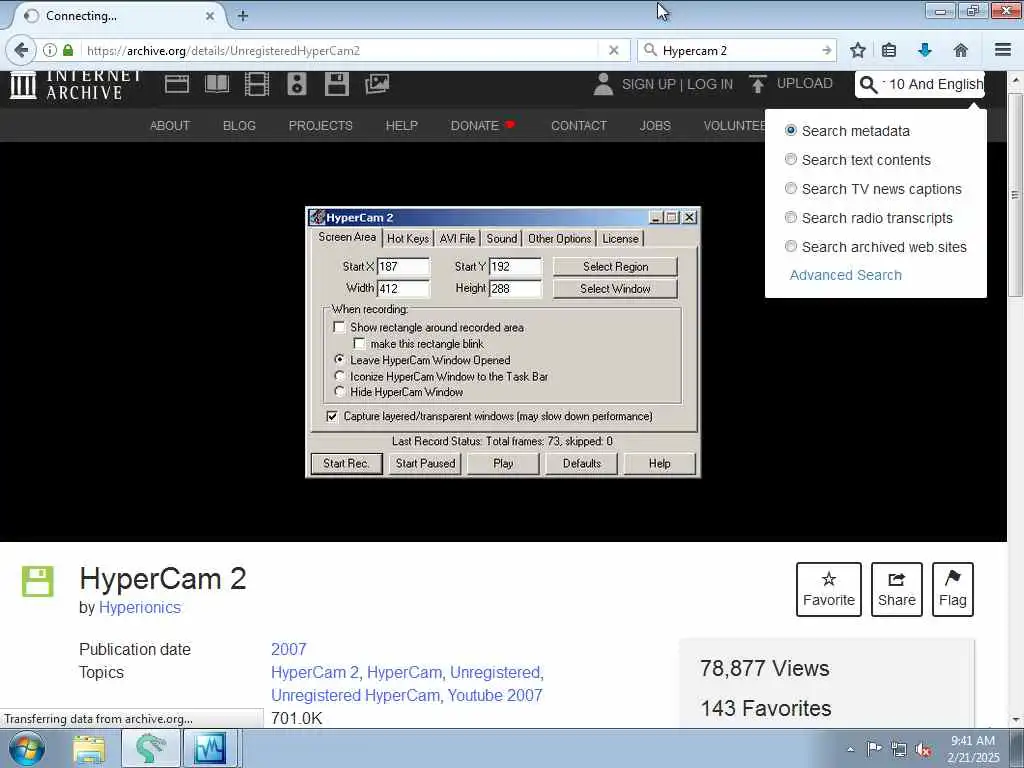This screenshot has height=768, width=1024.
Task: Open the downloads arrow icon
Action: 925,50
